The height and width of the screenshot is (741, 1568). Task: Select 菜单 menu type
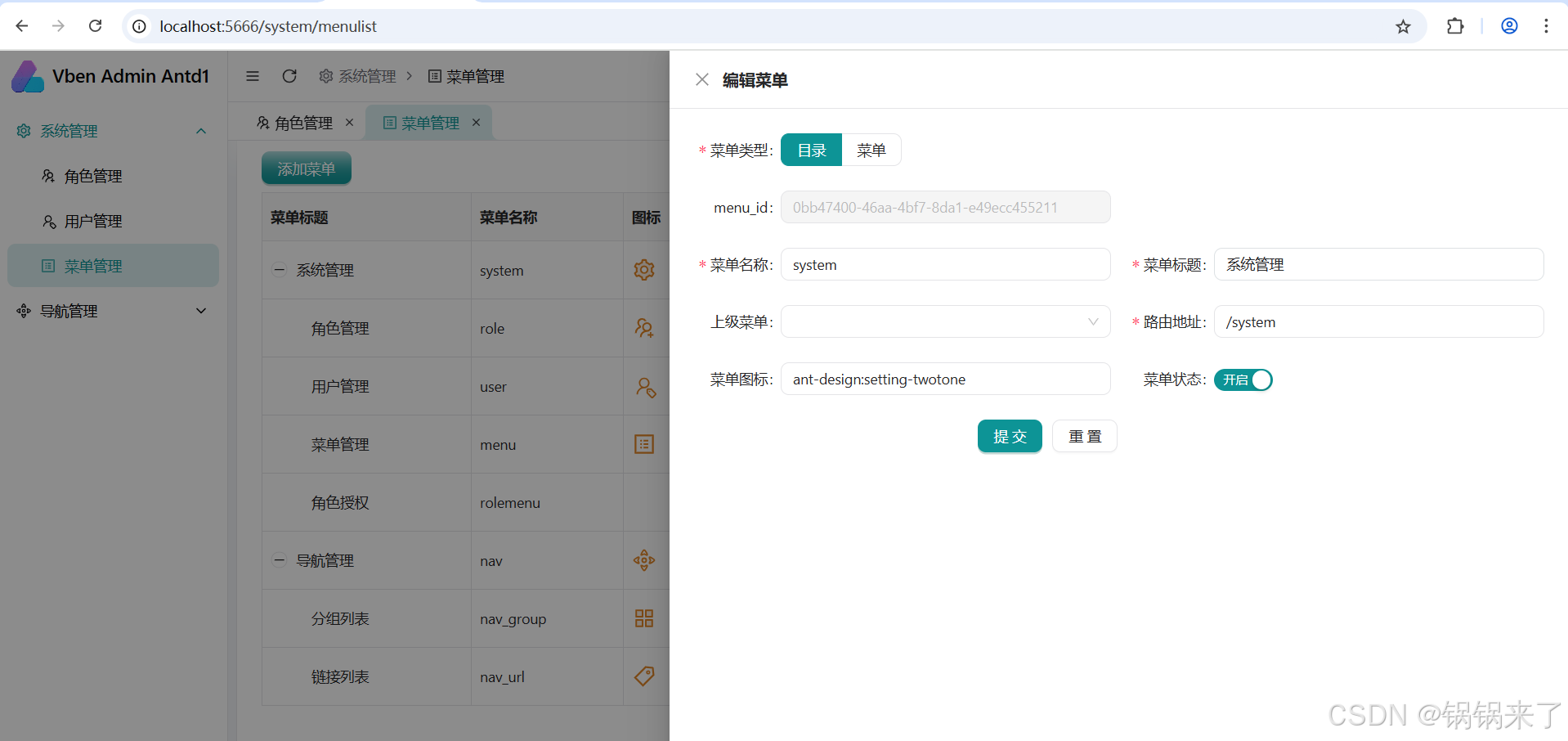click(871, 150)
